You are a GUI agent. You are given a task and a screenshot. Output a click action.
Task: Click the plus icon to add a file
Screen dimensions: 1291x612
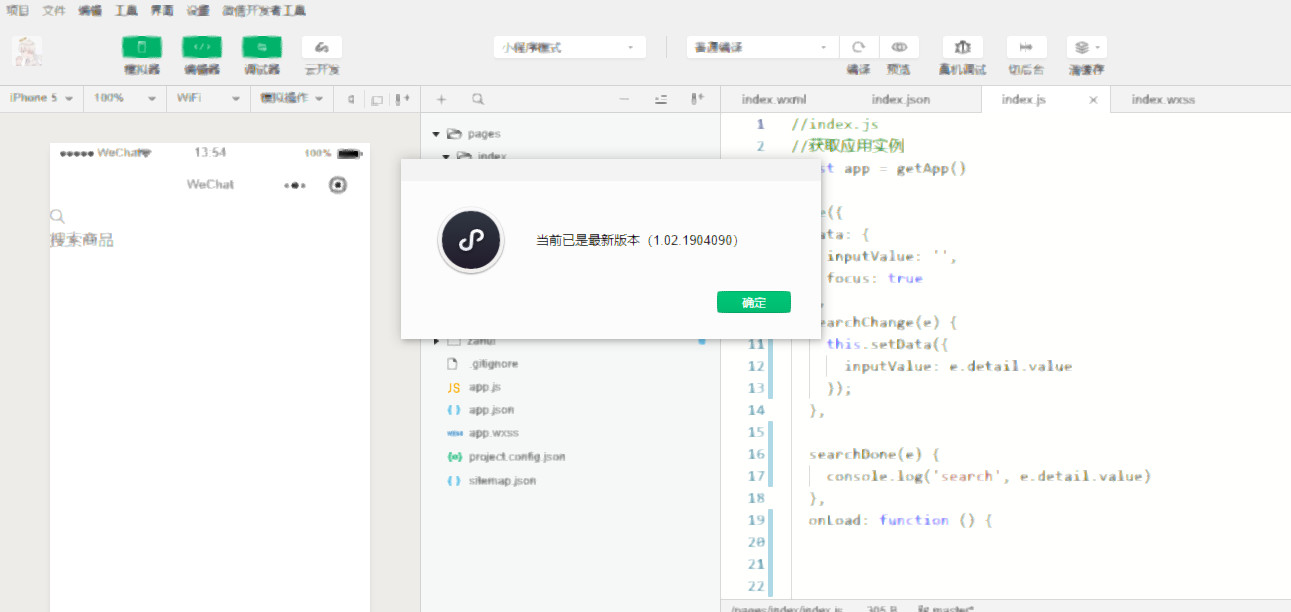442,99
